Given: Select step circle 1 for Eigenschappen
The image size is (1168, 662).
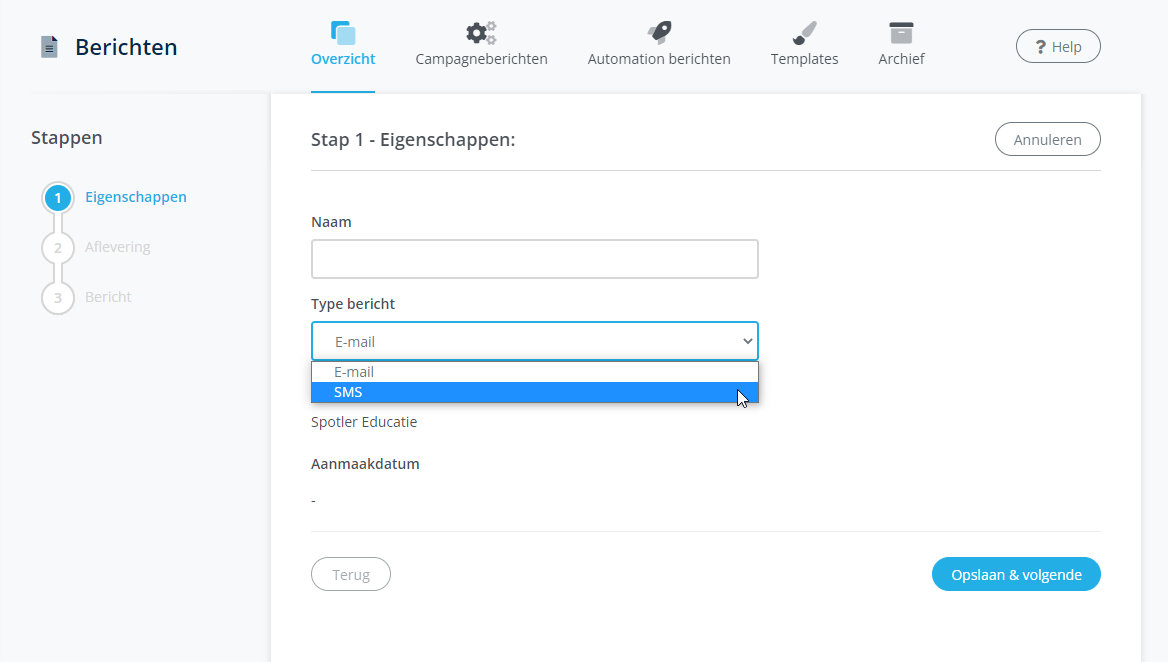Looking at the screenshot, I should pyautogui.click(x=57, y=197).
